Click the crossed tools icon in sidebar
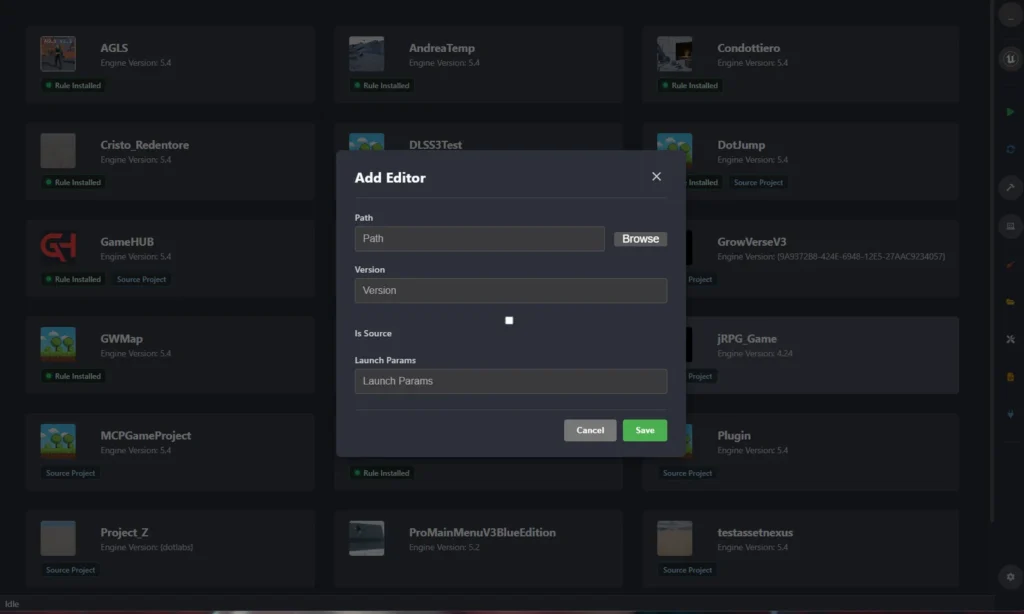The image size is (1024, 614). click(x=1009, y=339)
